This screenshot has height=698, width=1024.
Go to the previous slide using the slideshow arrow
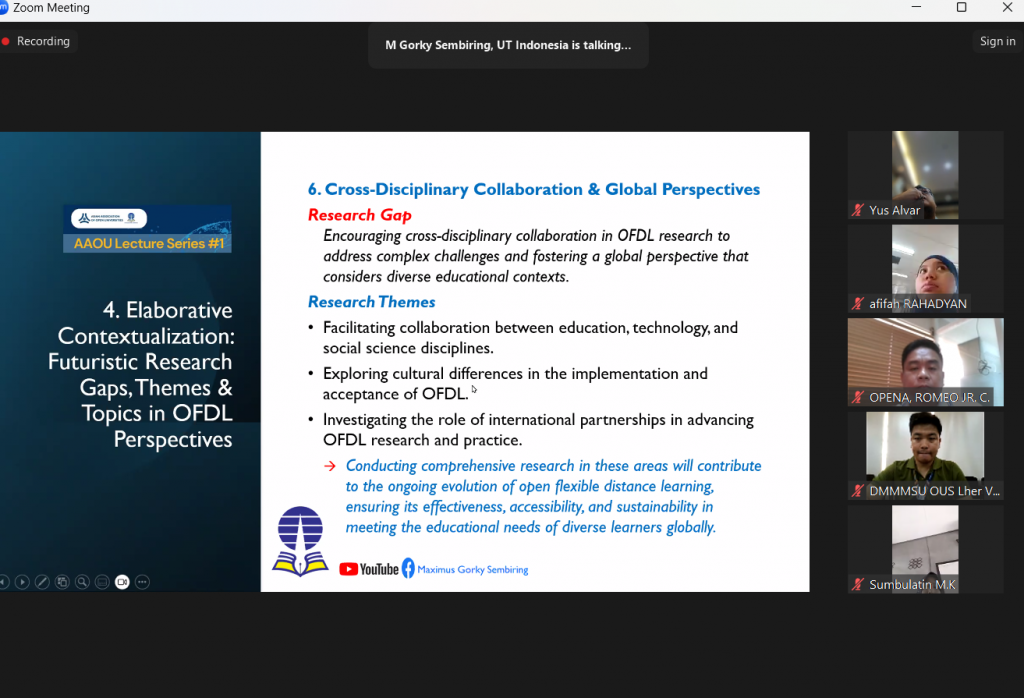coord(3,582)
